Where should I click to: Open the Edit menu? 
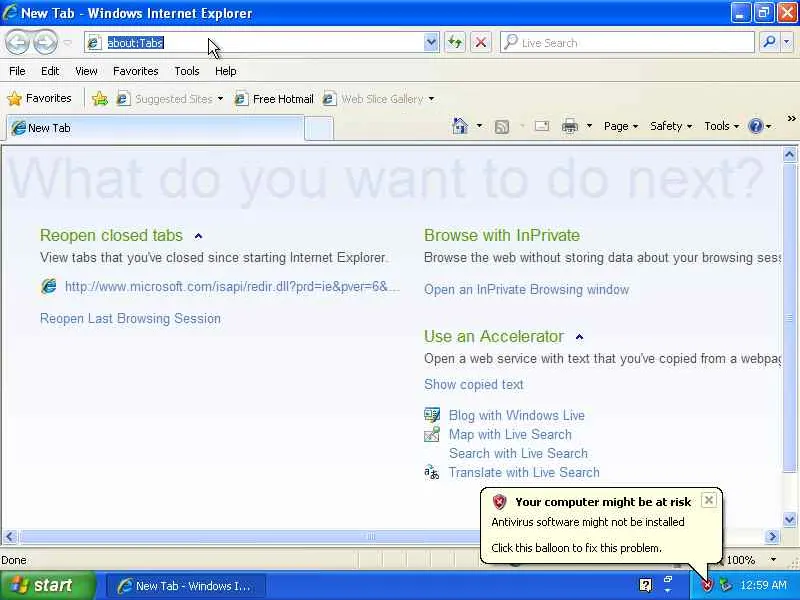pyautogui.click(x=50, y=71)
